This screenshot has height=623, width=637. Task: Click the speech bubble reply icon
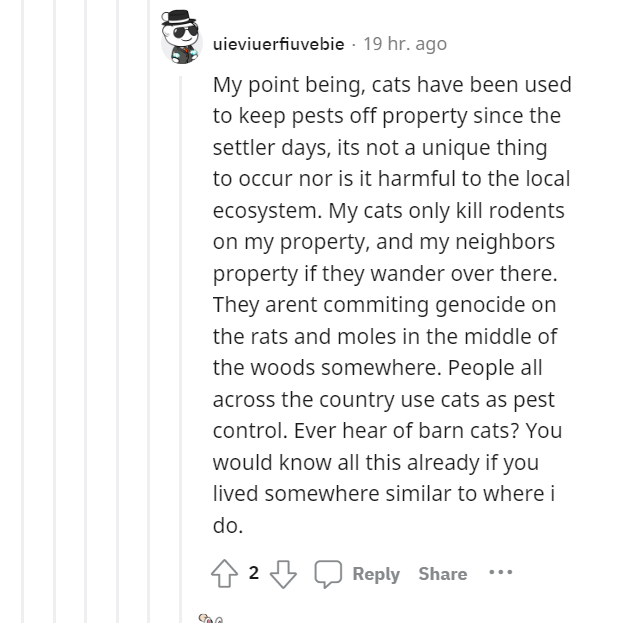pyautogui.click(x=328, y=573)
